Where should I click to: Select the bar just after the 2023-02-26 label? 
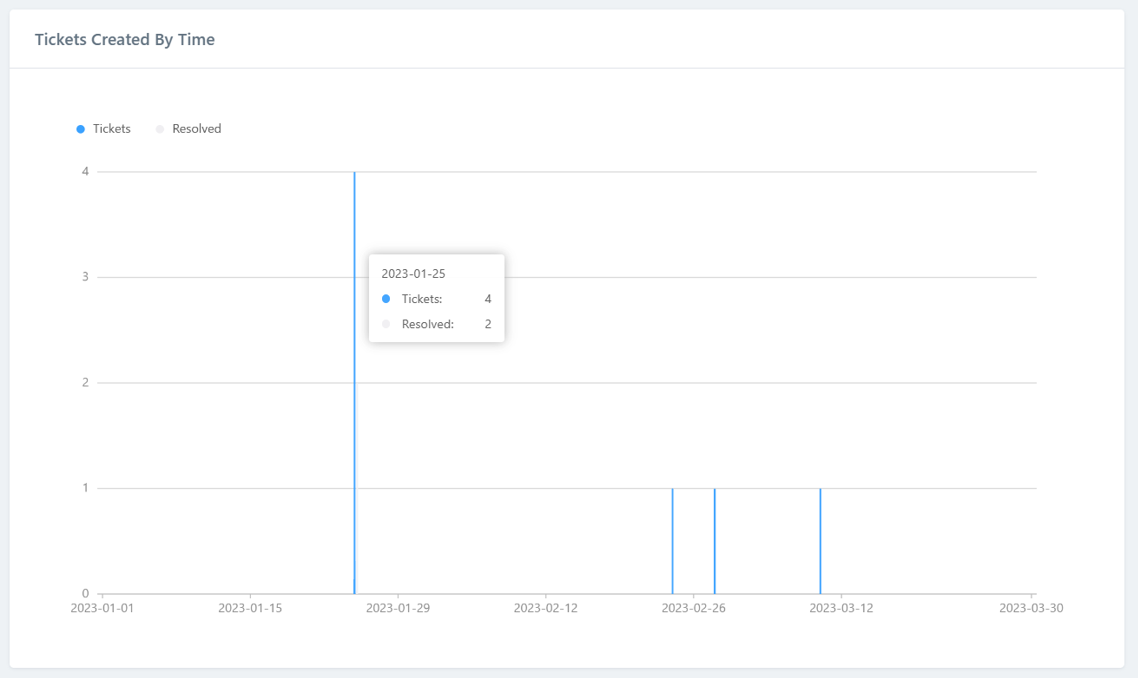pos(714,540)
